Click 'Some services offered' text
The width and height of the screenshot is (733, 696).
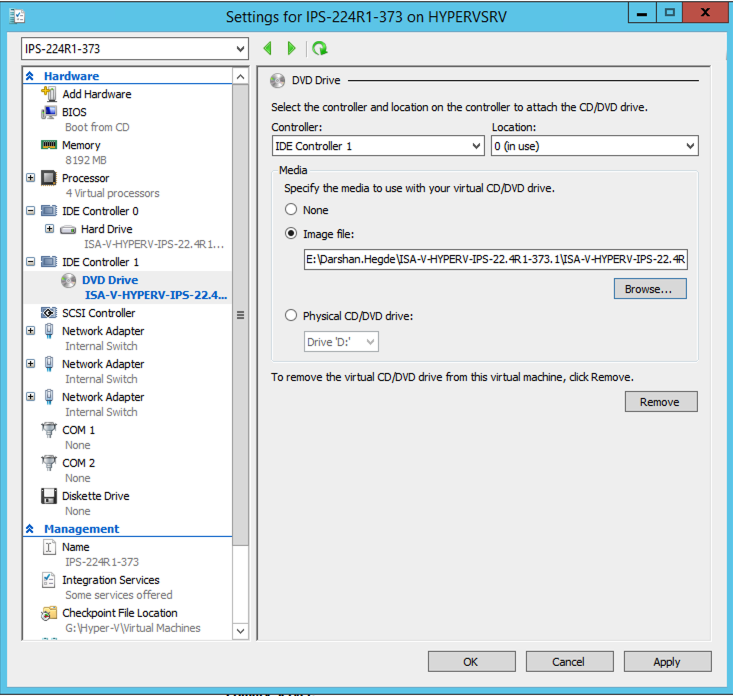[x=119, y=595]
